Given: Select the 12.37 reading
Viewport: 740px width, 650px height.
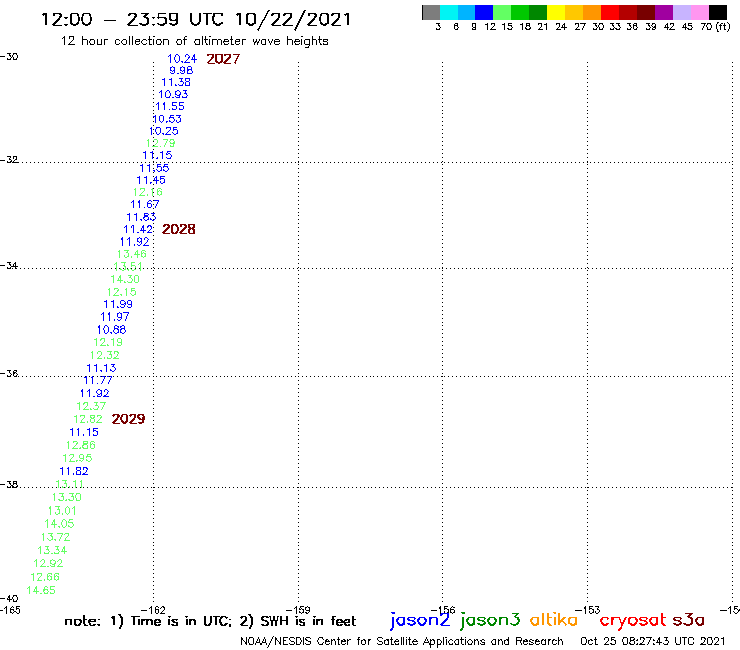Looking at the screenshot, I should 92,406.
